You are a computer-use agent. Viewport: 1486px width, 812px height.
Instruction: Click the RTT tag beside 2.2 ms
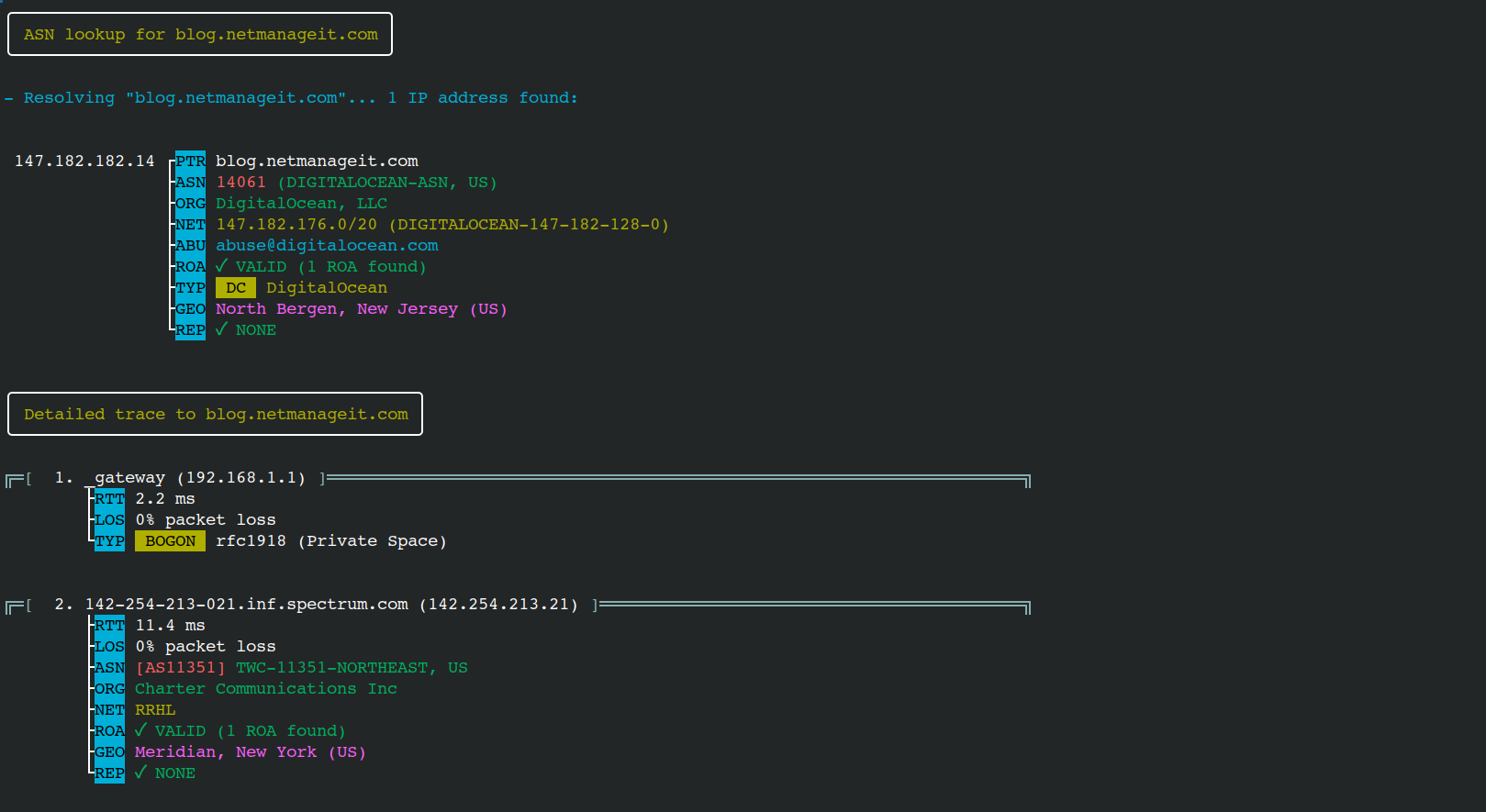(109, 499)
